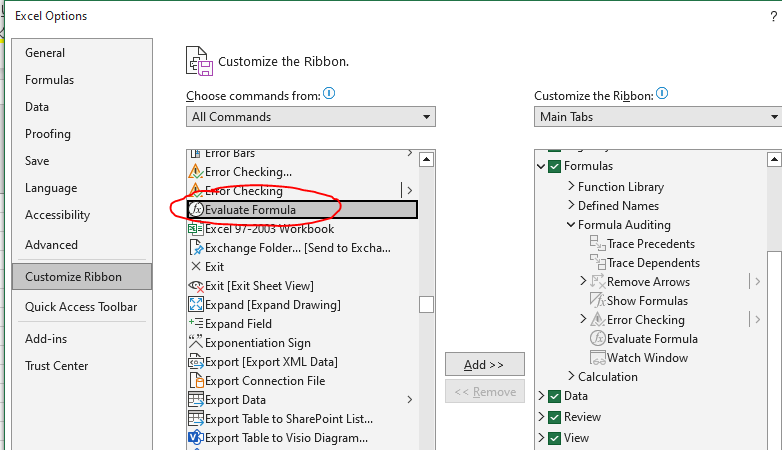
Task: Click the Export Table to Visio Diagram icon
Action: pyautogui.click(x=196, y=438)
